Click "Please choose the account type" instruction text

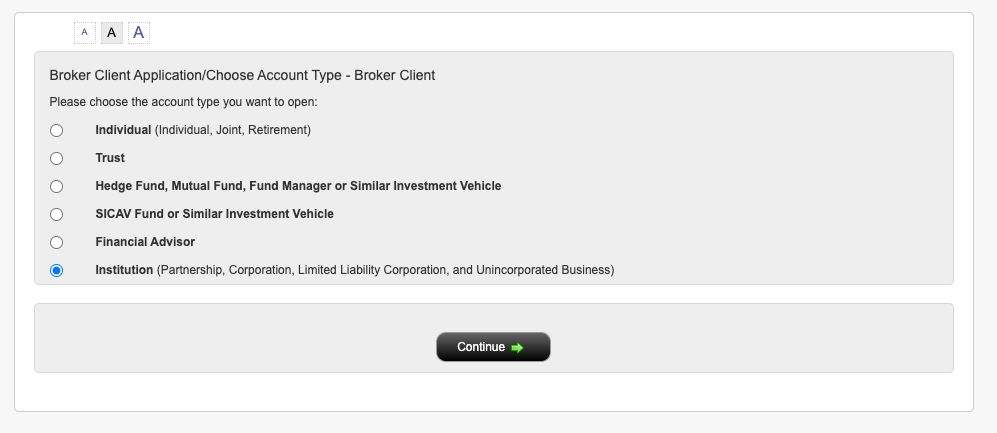183,102
